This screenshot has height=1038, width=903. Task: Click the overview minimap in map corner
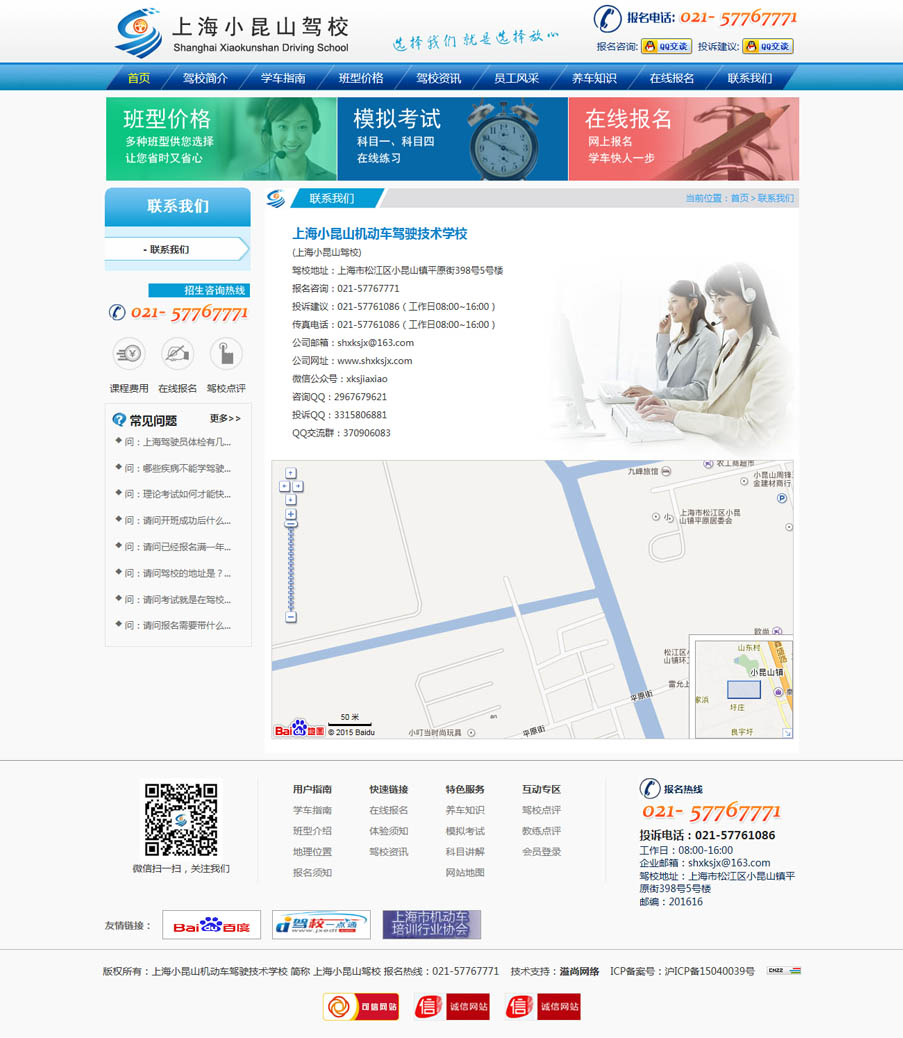pyautogui.click(x=743, y=689)
